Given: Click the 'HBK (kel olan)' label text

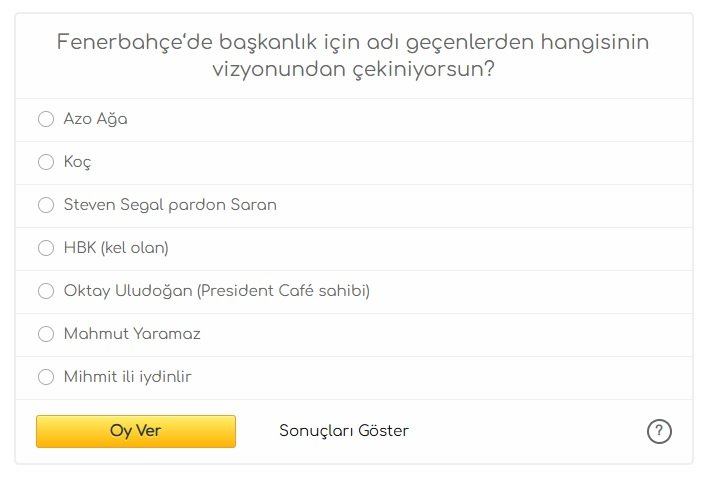Looking at the screenshot, I should pyautogui.click(x=116, y=248).
